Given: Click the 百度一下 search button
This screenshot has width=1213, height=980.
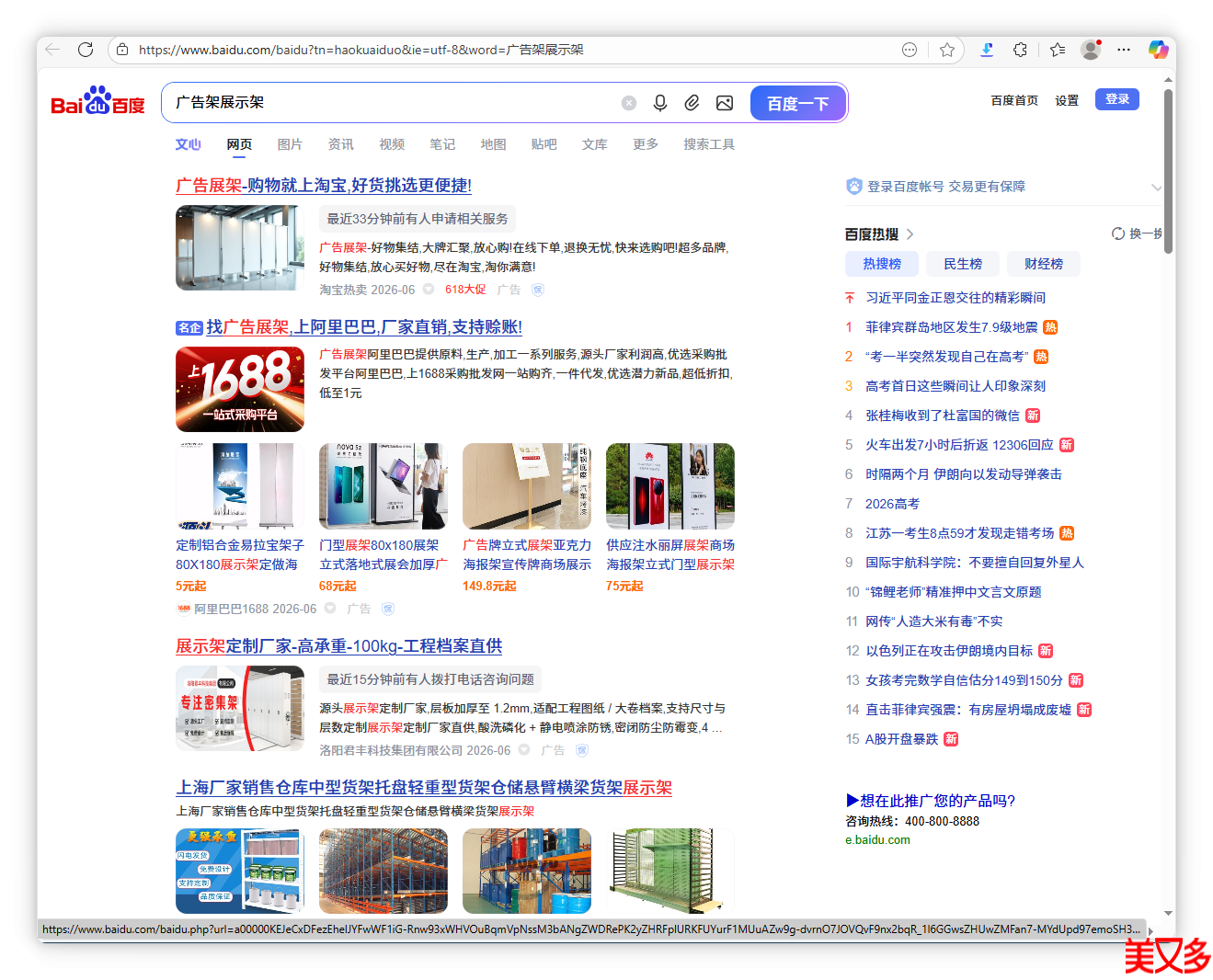Looking at the screenshot, I should pyautogui.click(x=797, y=103).
